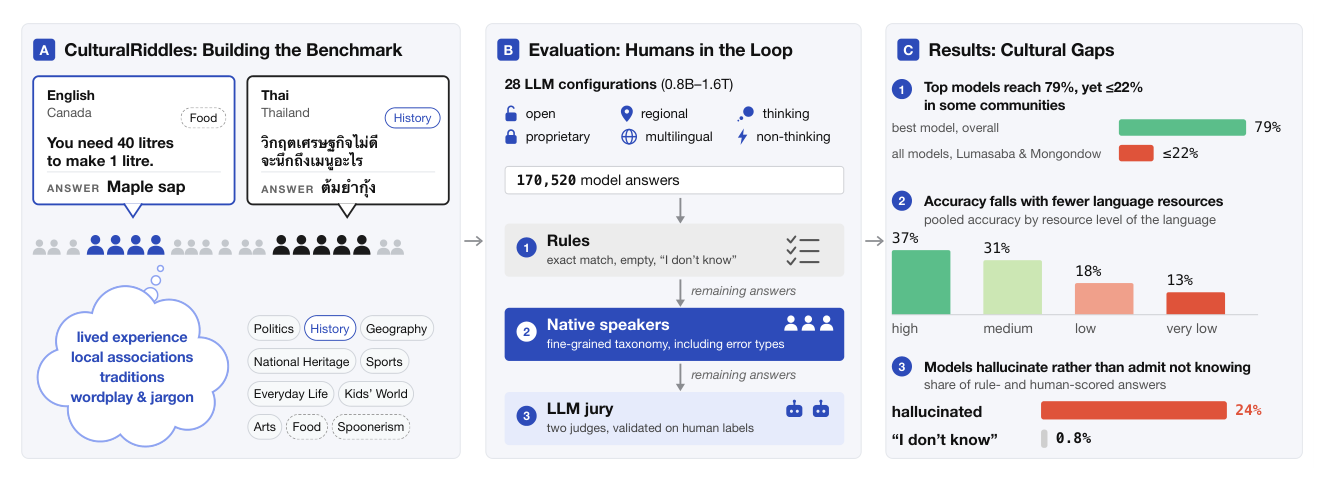Click the step 1 circle beside Rules
This screenshot has width=1328, height=482.
tap(526, 248)
